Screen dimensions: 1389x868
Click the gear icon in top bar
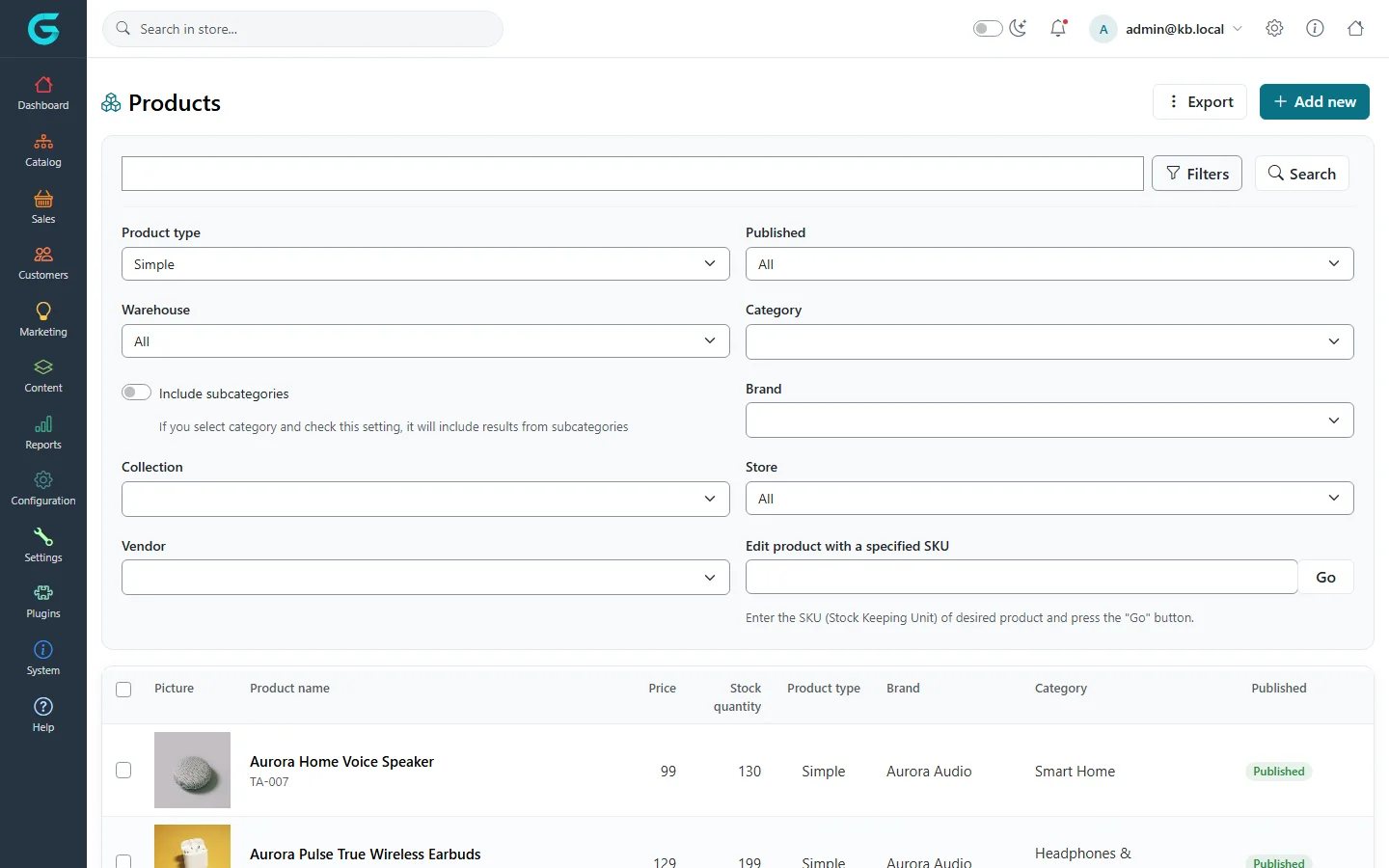(x=1274, y=28)
